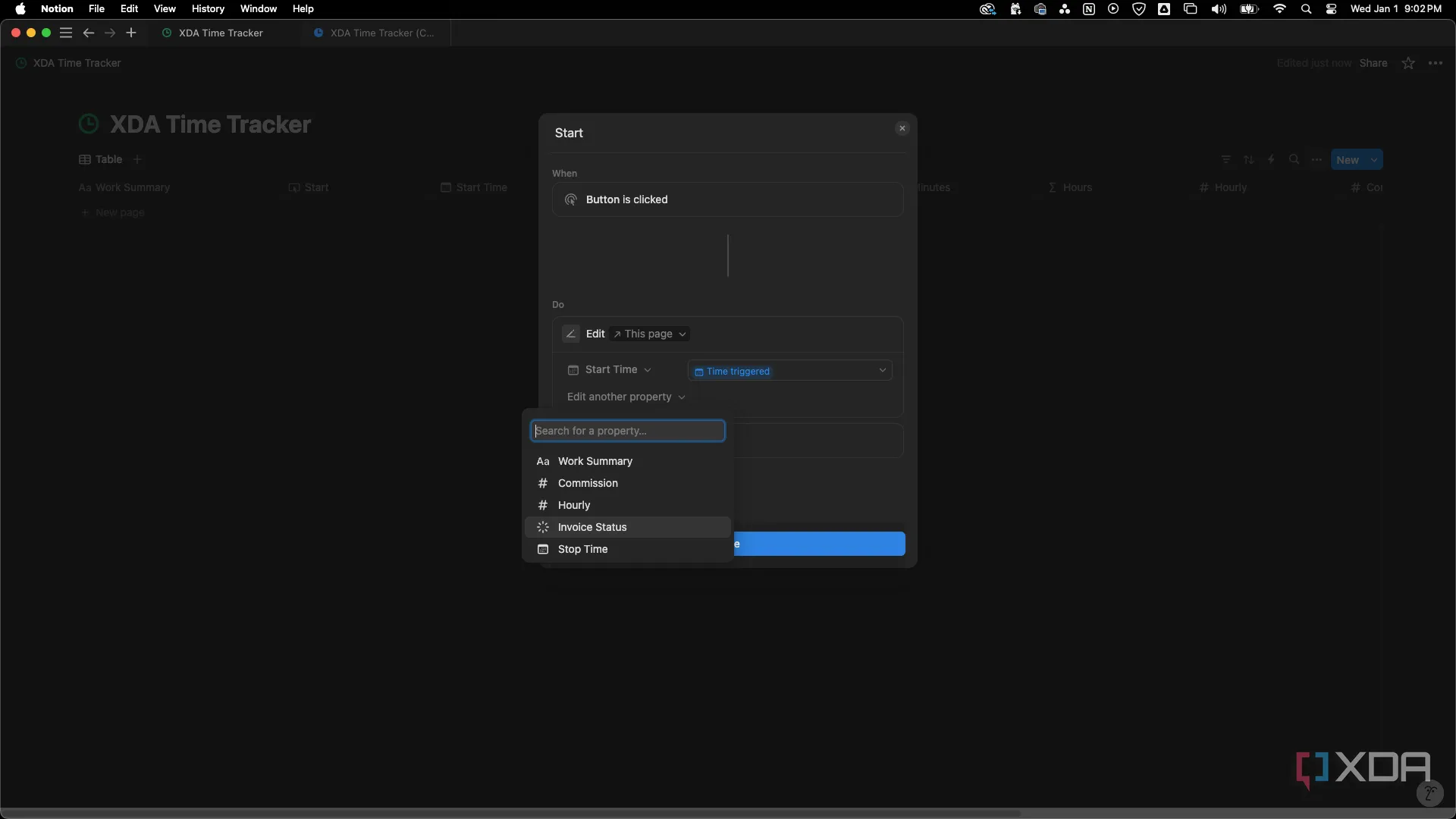This screenshot has height=819, width=1456.
Task: Select the Button is clicked trigger
Action: 728,199
